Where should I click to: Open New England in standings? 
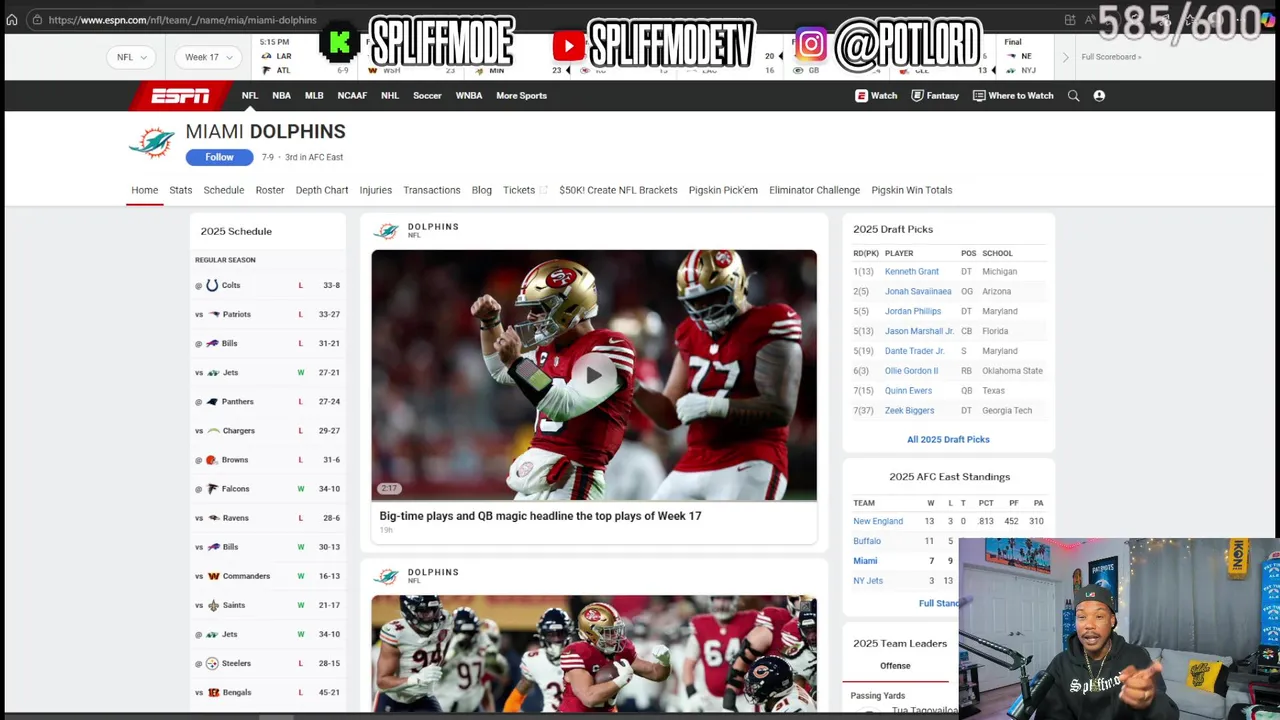coord(878,521)
